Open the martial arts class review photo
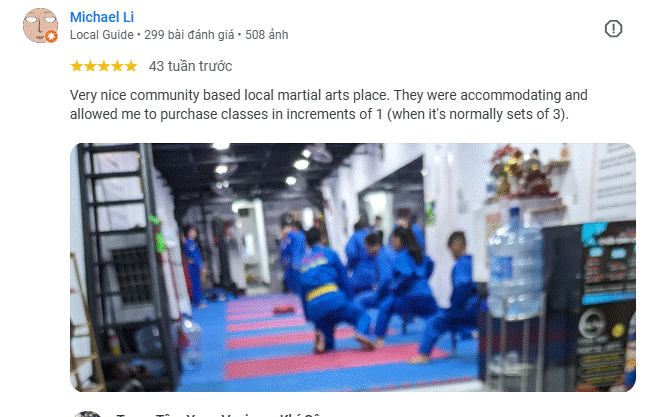Screen dimensions: 660x417 coord(353,268)
